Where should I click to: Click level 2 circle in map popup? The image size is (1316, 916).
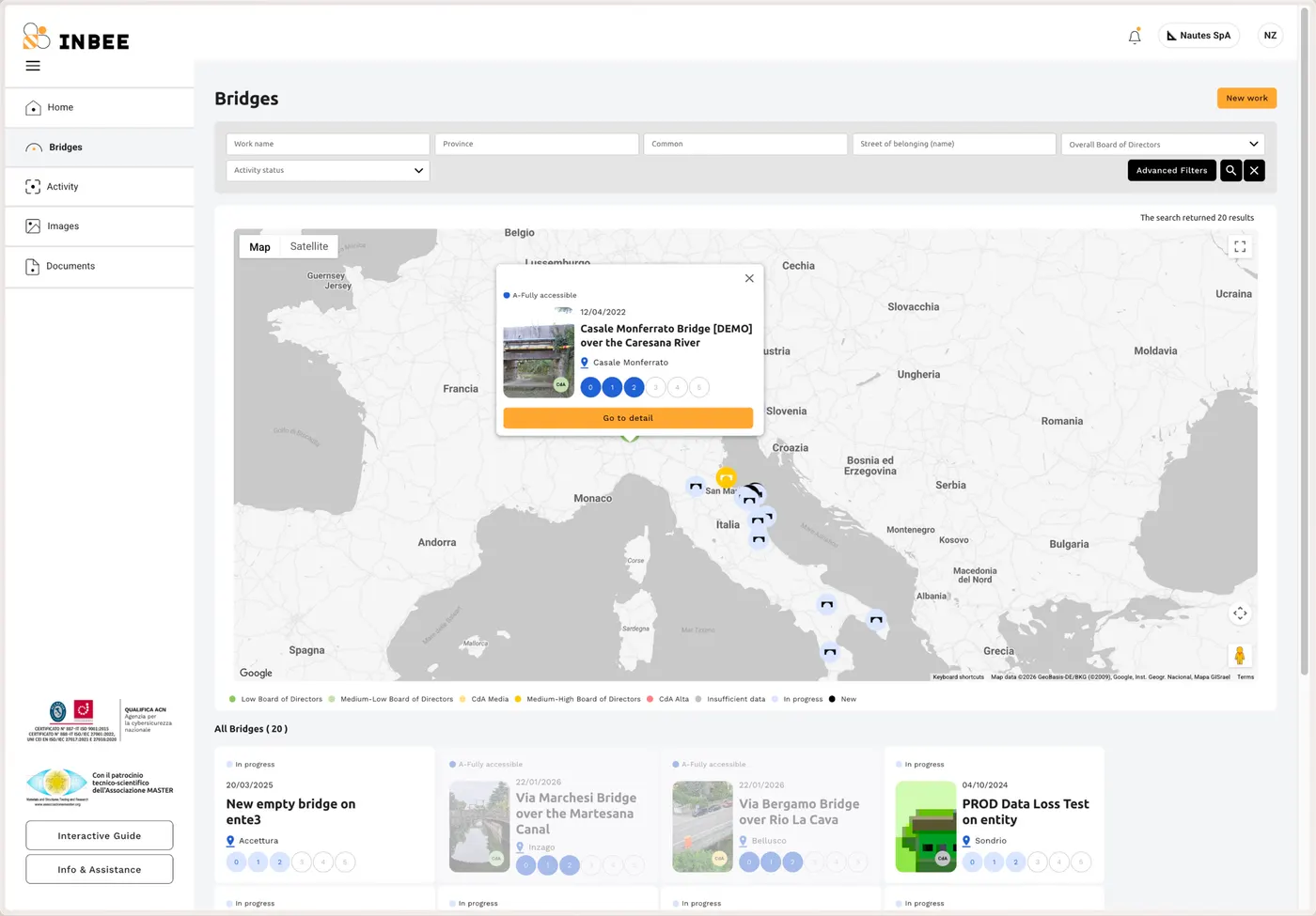(x=634, y=387)
